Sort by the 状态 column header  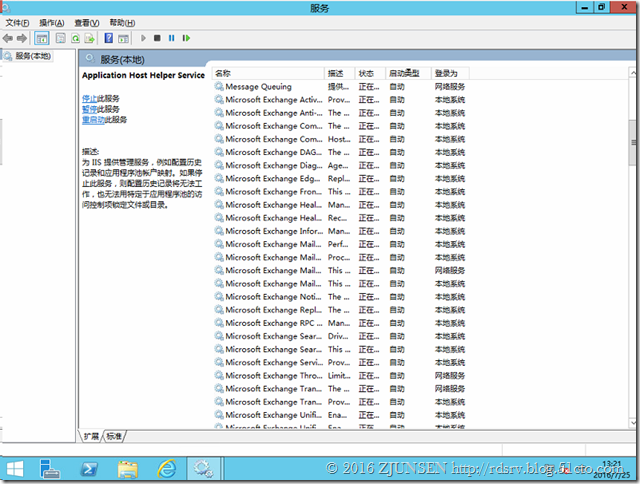(x=370, y=73)
